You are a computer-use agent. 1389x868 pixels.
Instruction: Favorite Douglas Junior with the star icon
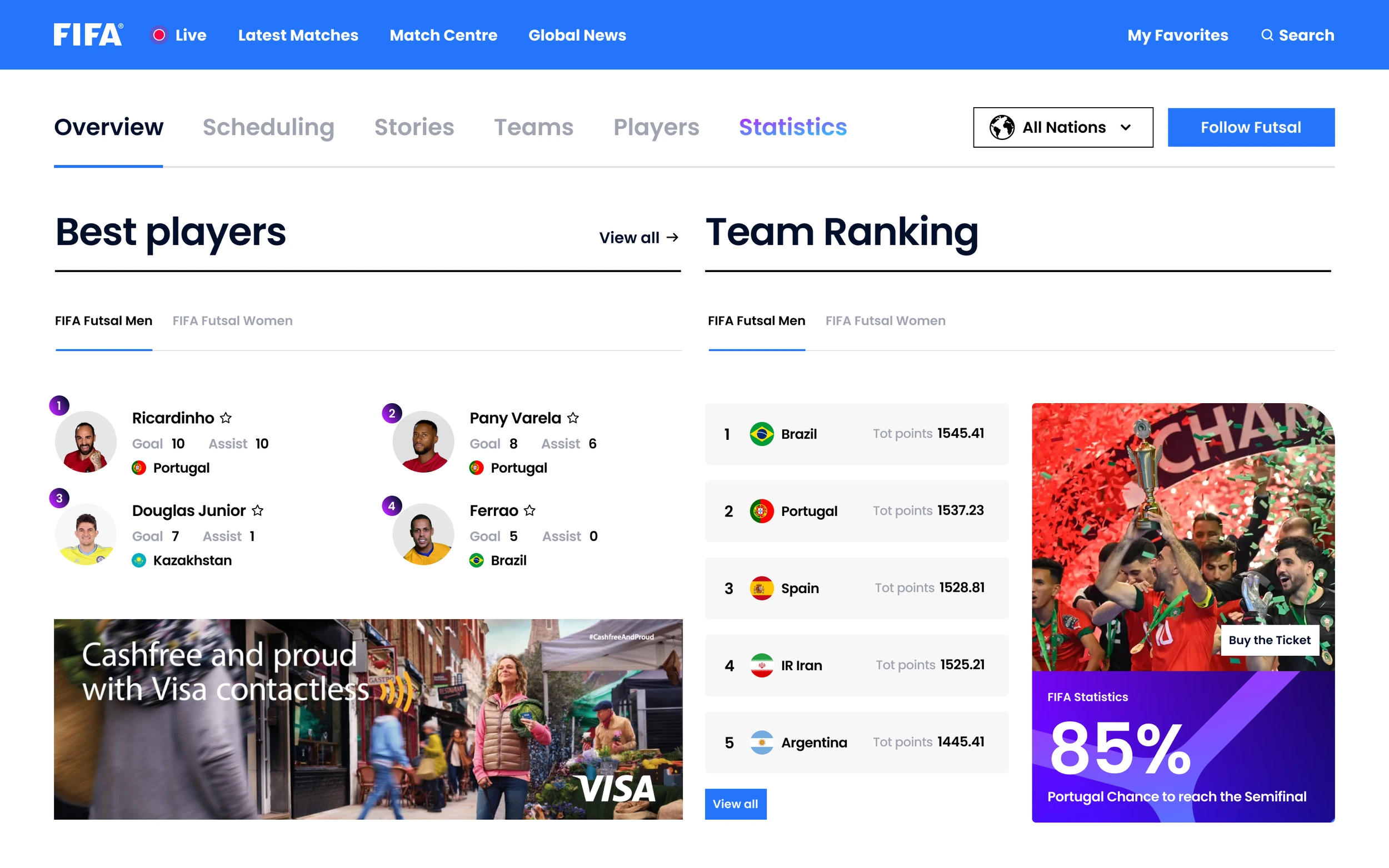coord(258,510)
